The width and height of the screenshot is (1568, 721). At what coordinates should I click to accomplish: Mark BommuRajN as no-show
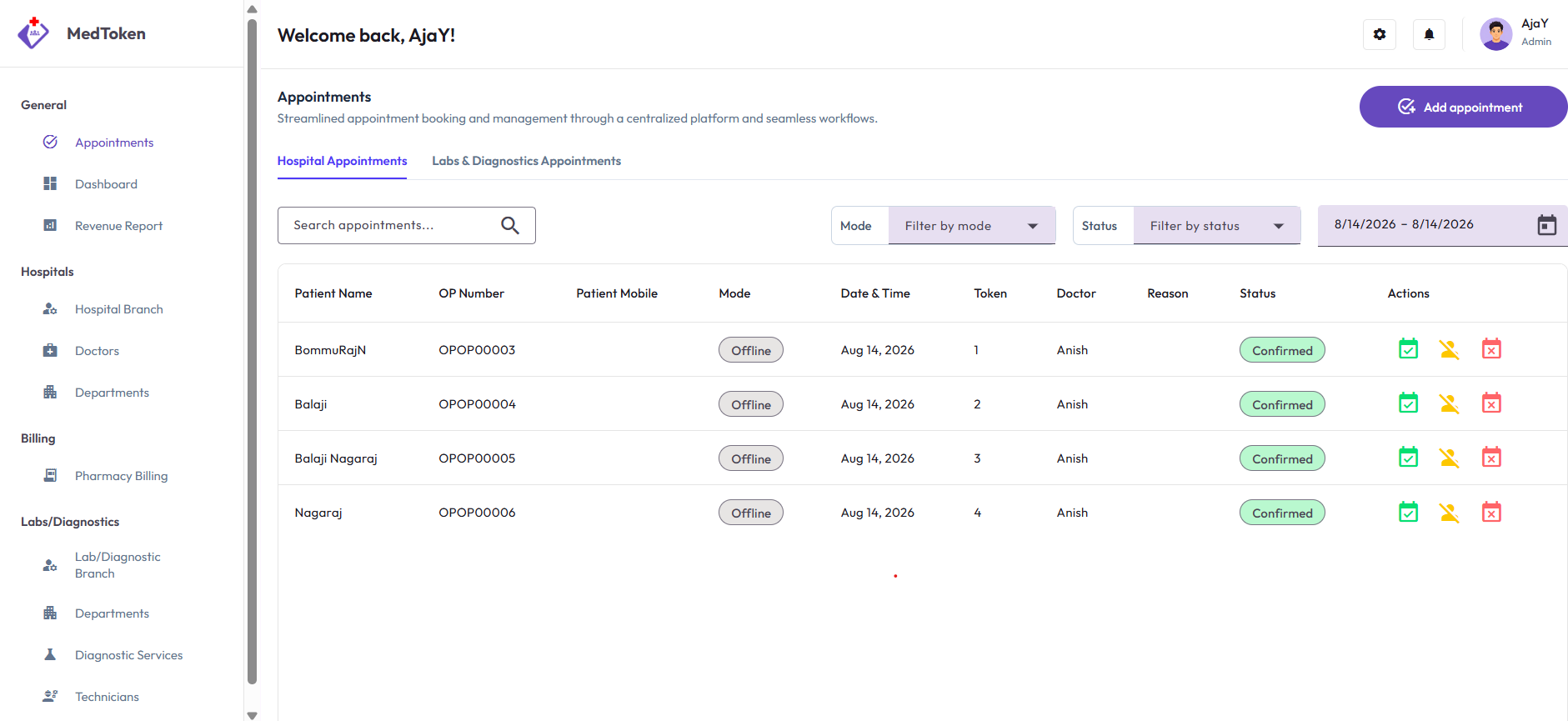[1450, 349]
